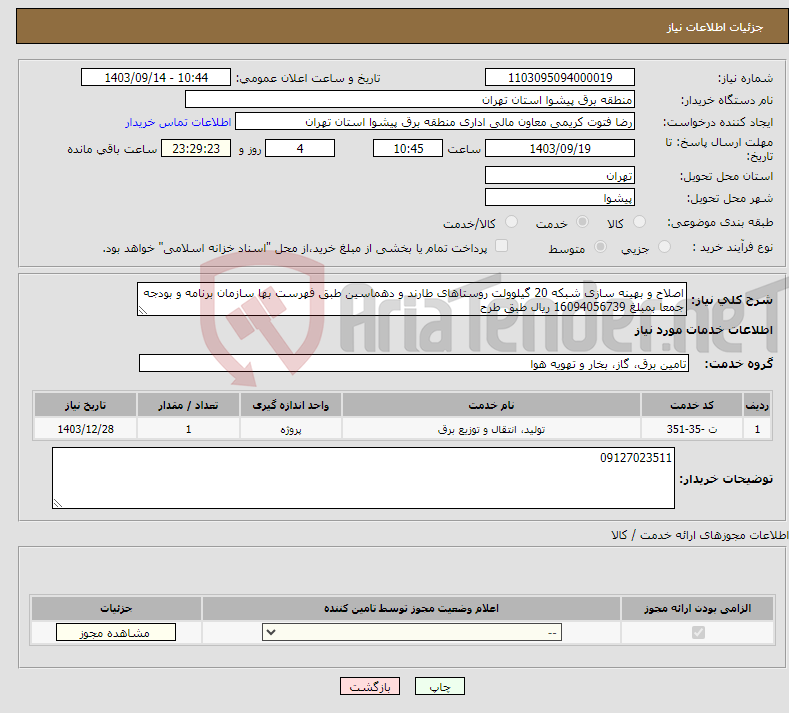Select the خدمت radio button
Screen dimensions: 789x713
[582, 222]
